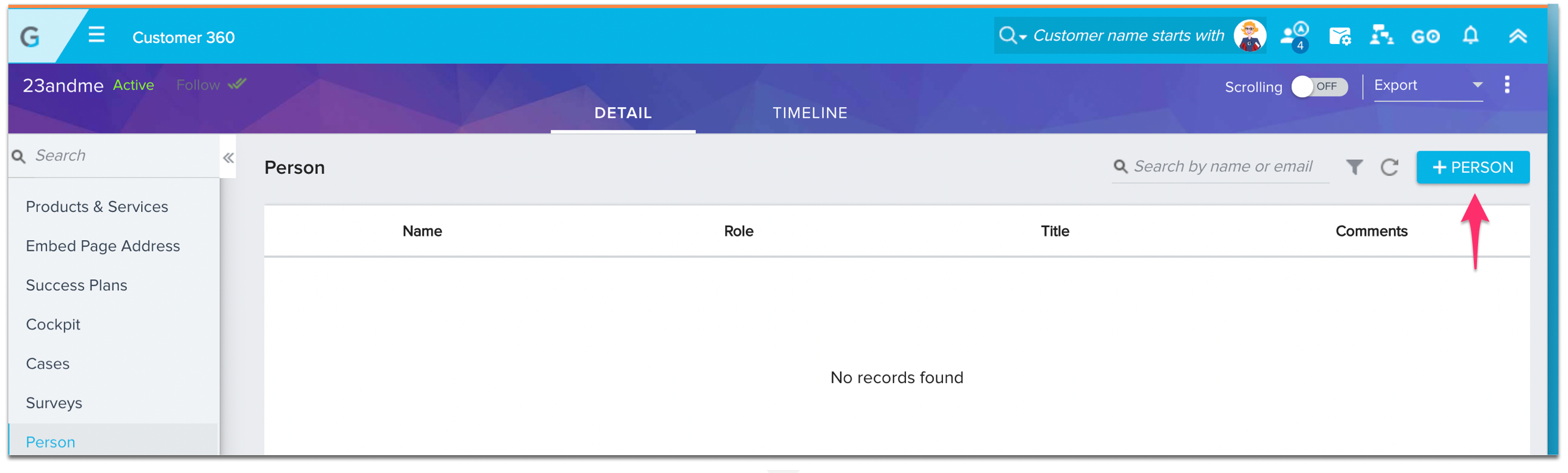Viewport: 1568px width, 473px height.
Task: Collapse header with double chevron up
Action: [1517, 36]
